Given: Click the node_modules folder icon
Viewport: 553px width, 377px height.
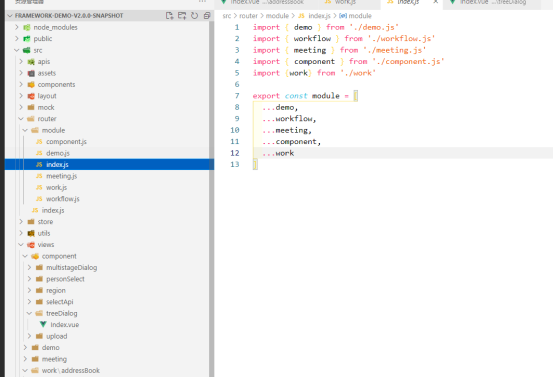Looking at the screenshot, I should [26, 27].
